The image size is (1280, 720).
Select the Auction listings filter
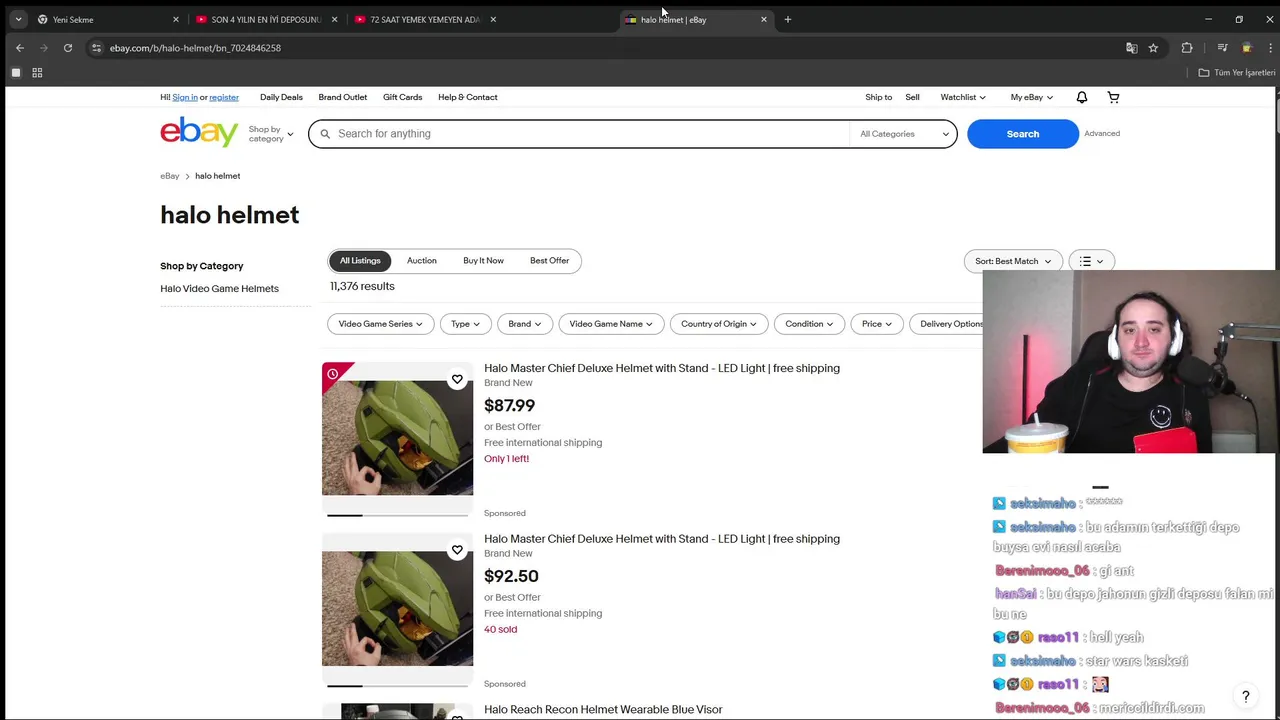pos(422,261)
